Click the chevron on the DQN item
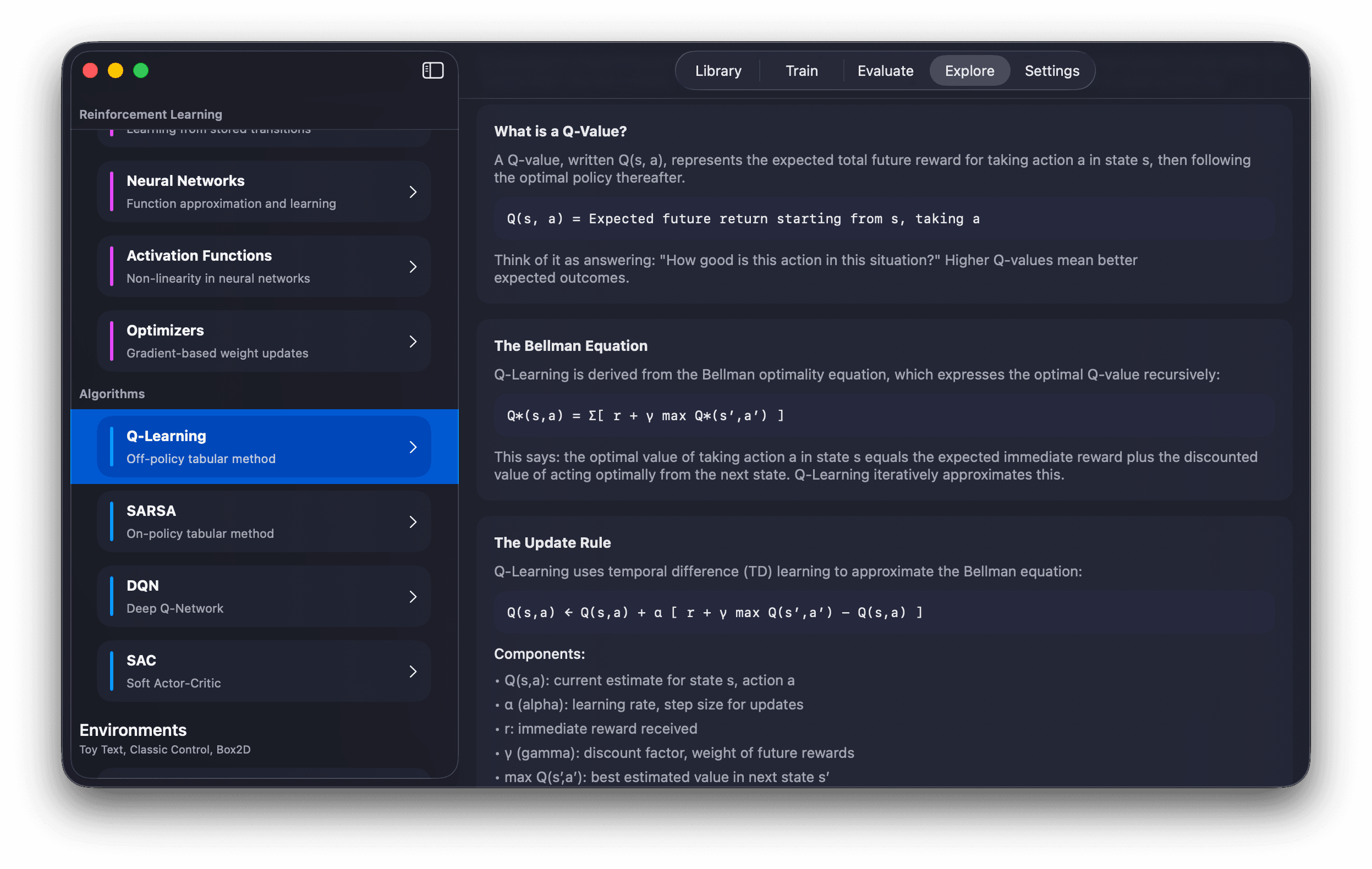Screen dimensions: 1372x869 click(x=413, y=596)
